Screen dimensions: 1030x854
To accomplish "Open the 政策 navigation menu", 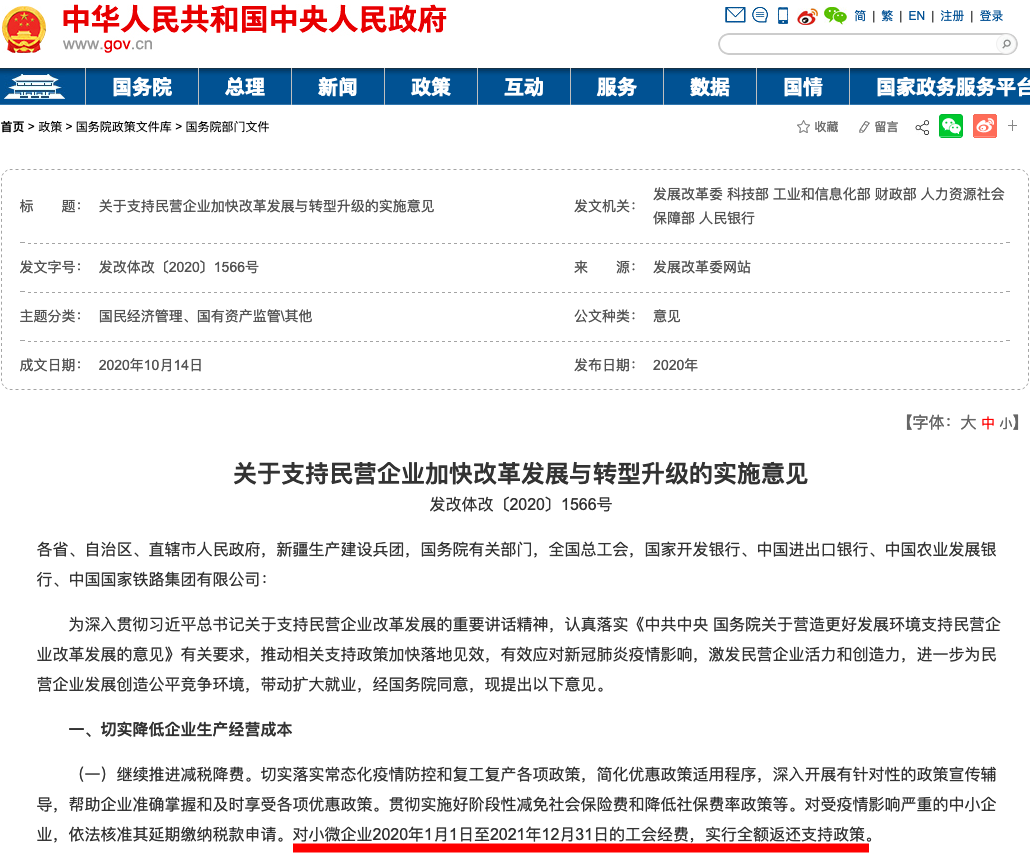I will click(x=430, y=87).
